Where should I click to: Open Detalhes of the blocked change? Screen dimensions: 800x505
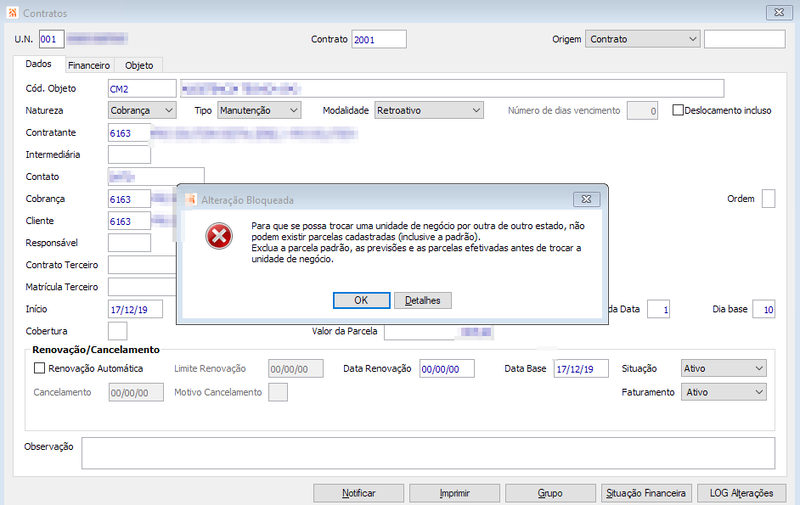tap(422, 300)
